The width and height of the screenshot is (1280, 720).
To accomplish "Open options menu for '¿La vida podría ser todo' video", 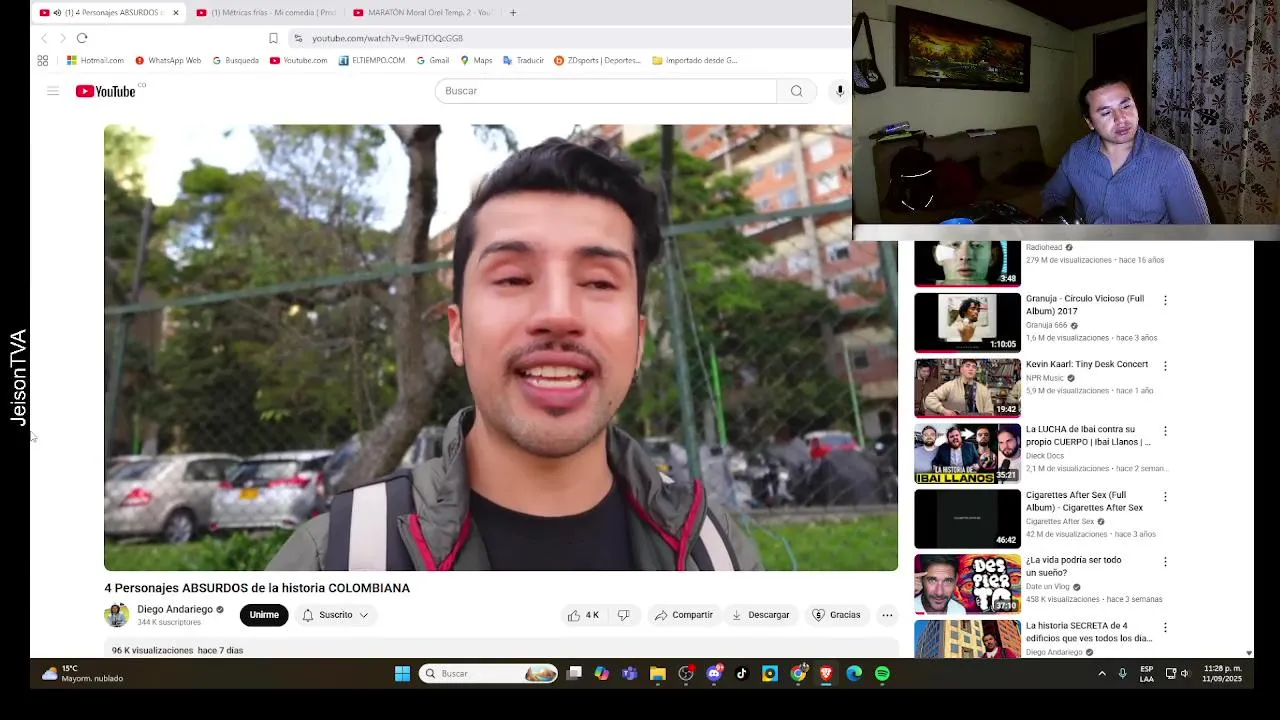I will [1165, 562].
